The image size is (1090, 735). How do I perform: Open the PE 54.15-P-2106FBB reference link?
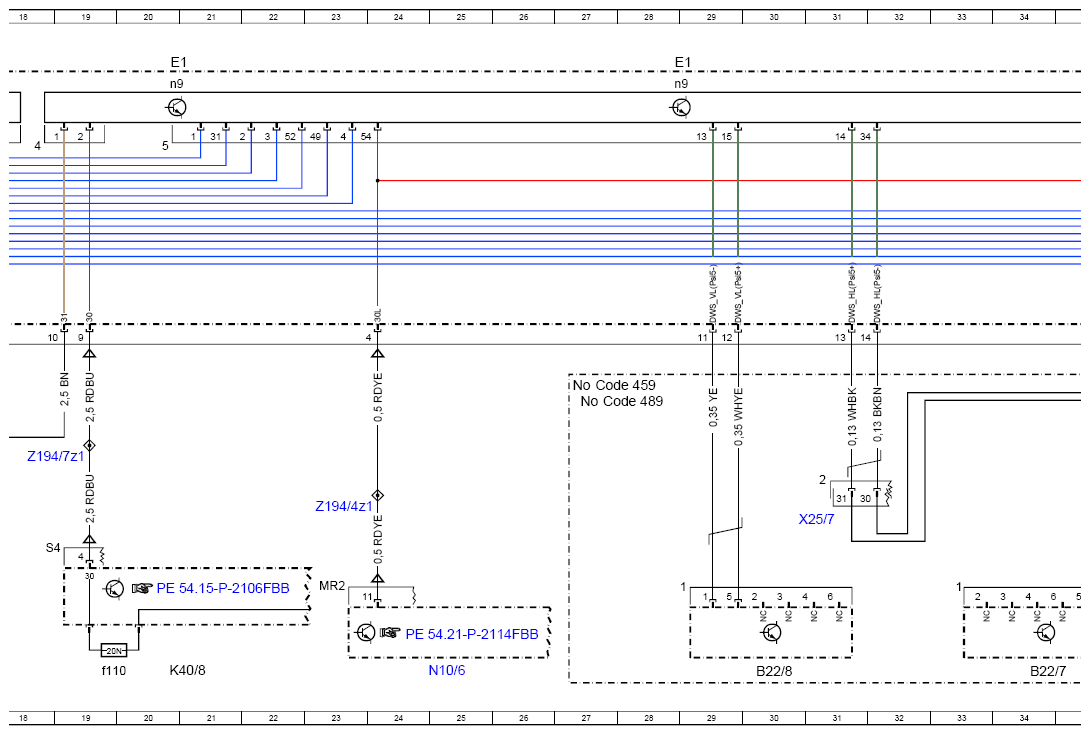click(x=222, y=588)
